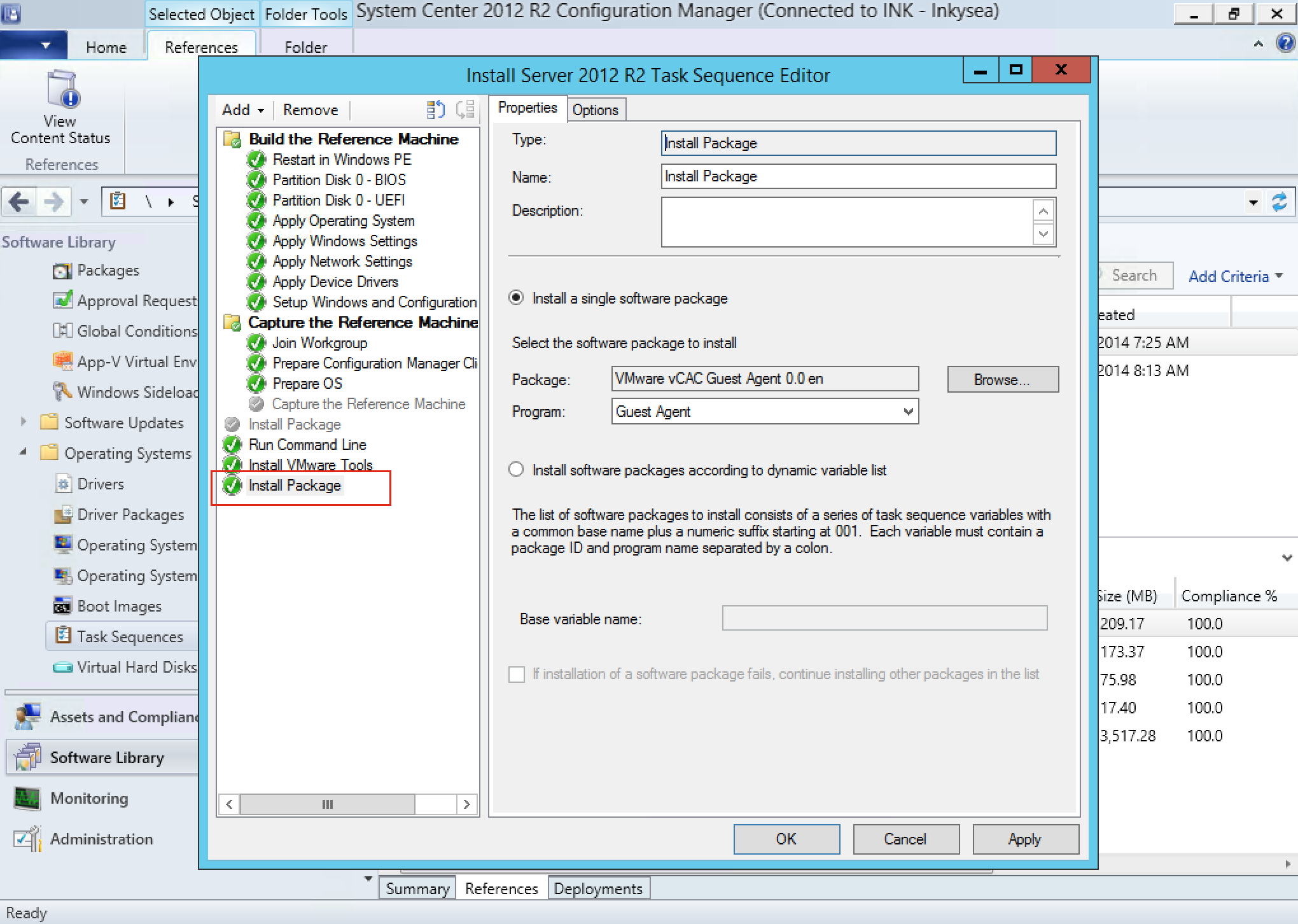Click the Browse button for Package
The image size is (1298, 924).
(1002, 379)
